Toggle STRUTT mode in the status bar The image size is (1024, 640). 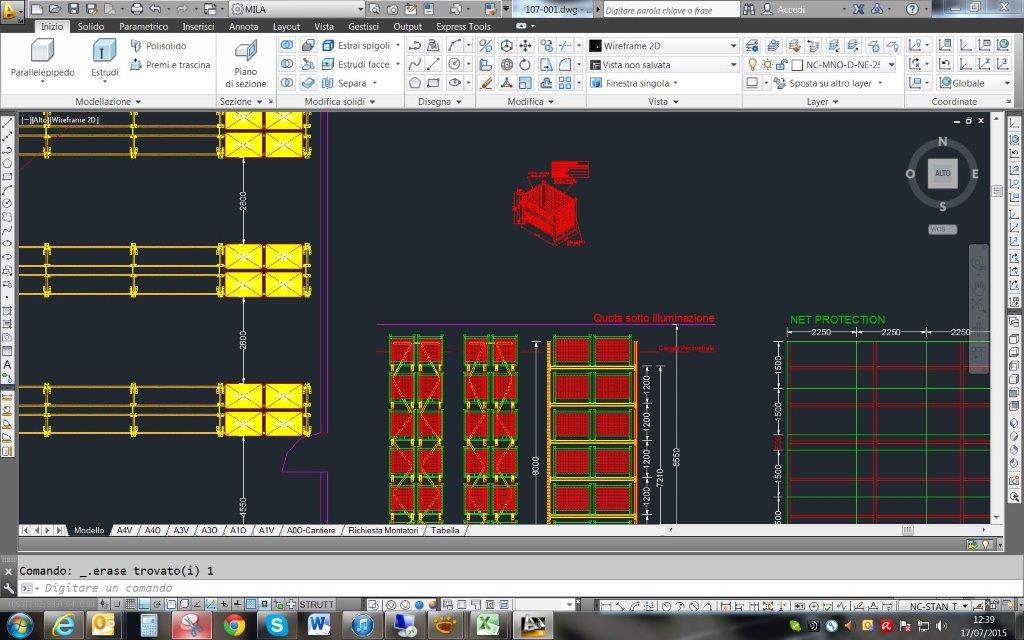tap(317, 605)
